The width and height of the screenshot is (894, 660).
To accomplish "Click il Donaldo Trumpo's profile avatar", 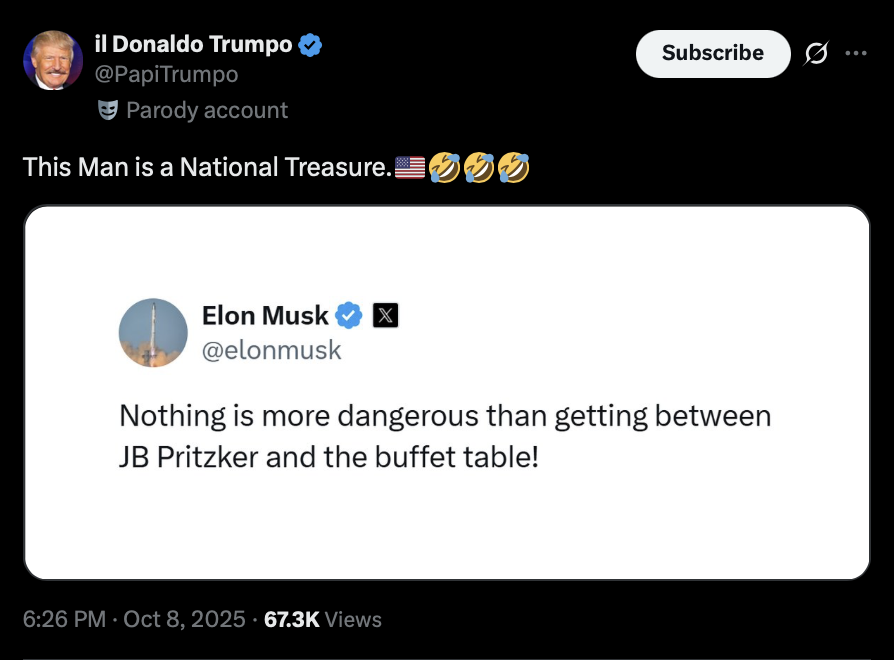I will point(53,60).
